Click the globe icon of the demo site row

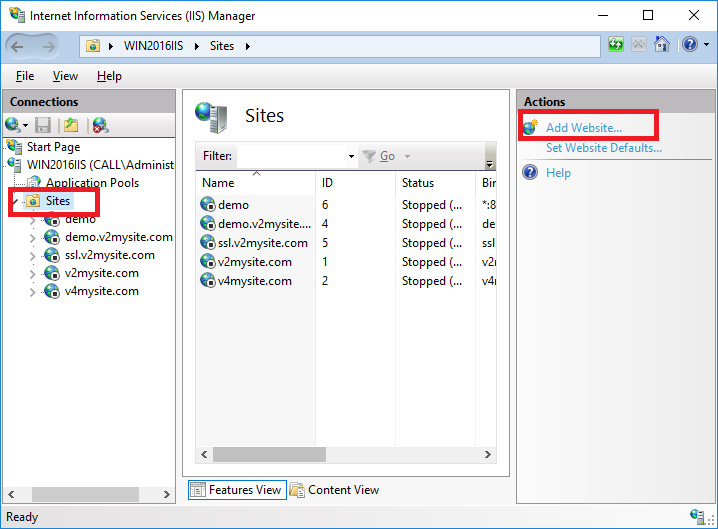208,204
